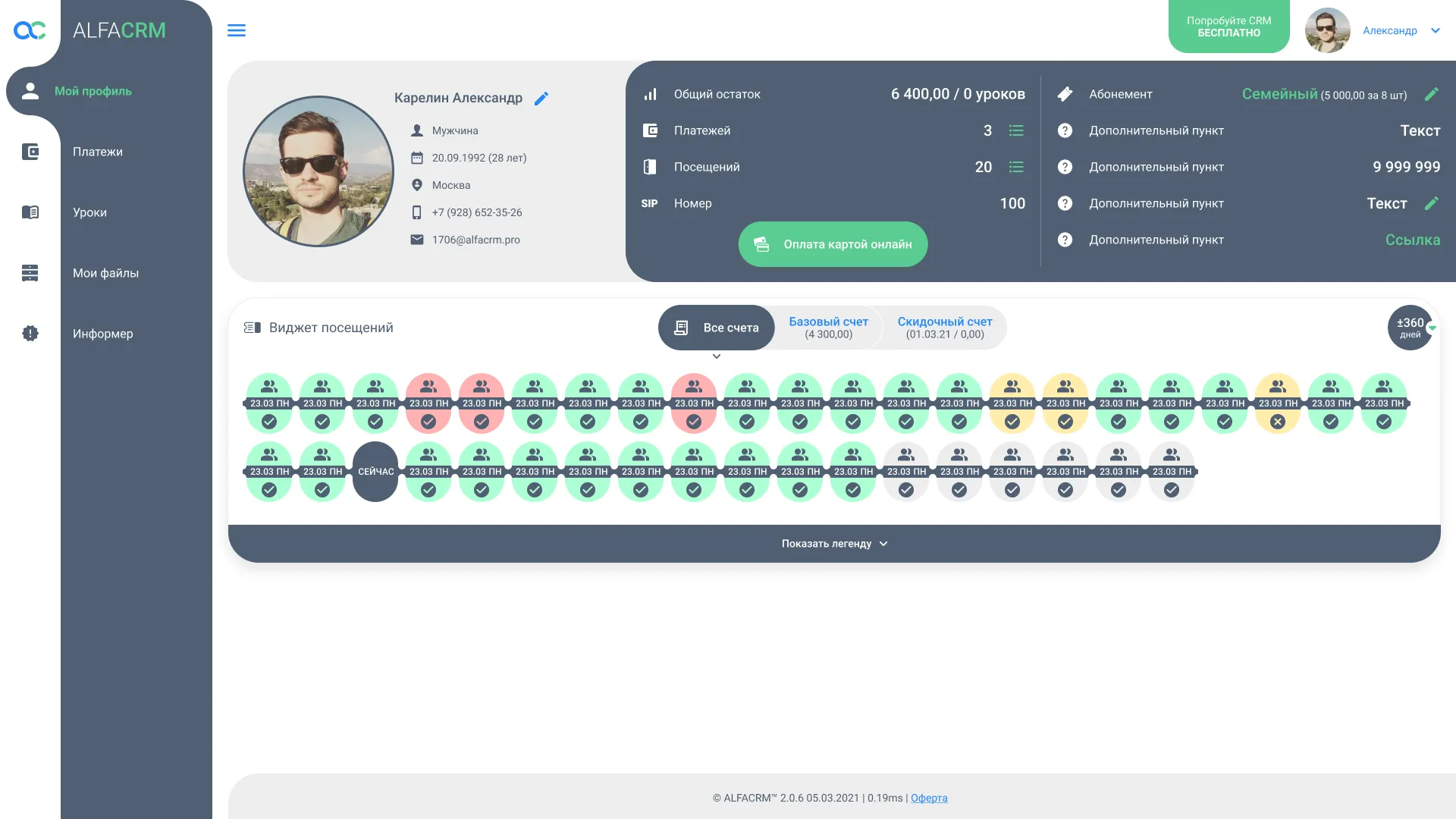Expand the Александр user dropdown arrow
1456x819 pixels.
[1435, 30]
